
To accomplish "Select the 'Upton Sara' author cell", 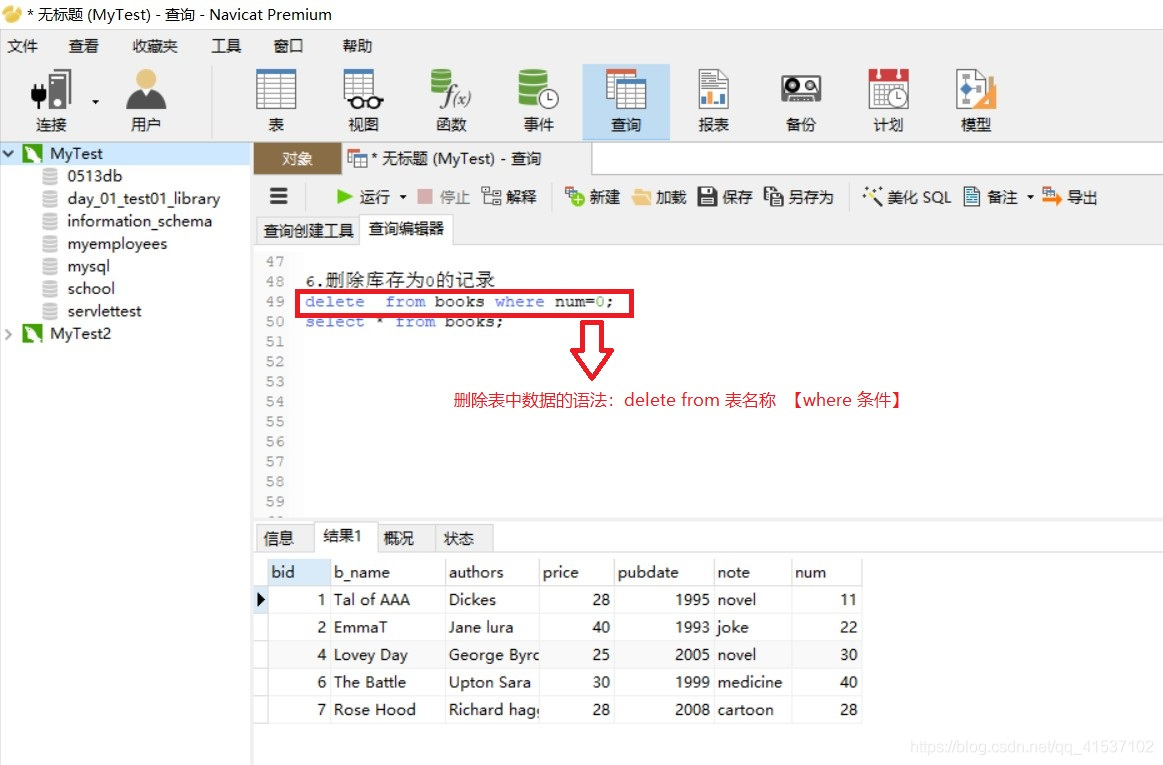I will [x=492, y=682].
